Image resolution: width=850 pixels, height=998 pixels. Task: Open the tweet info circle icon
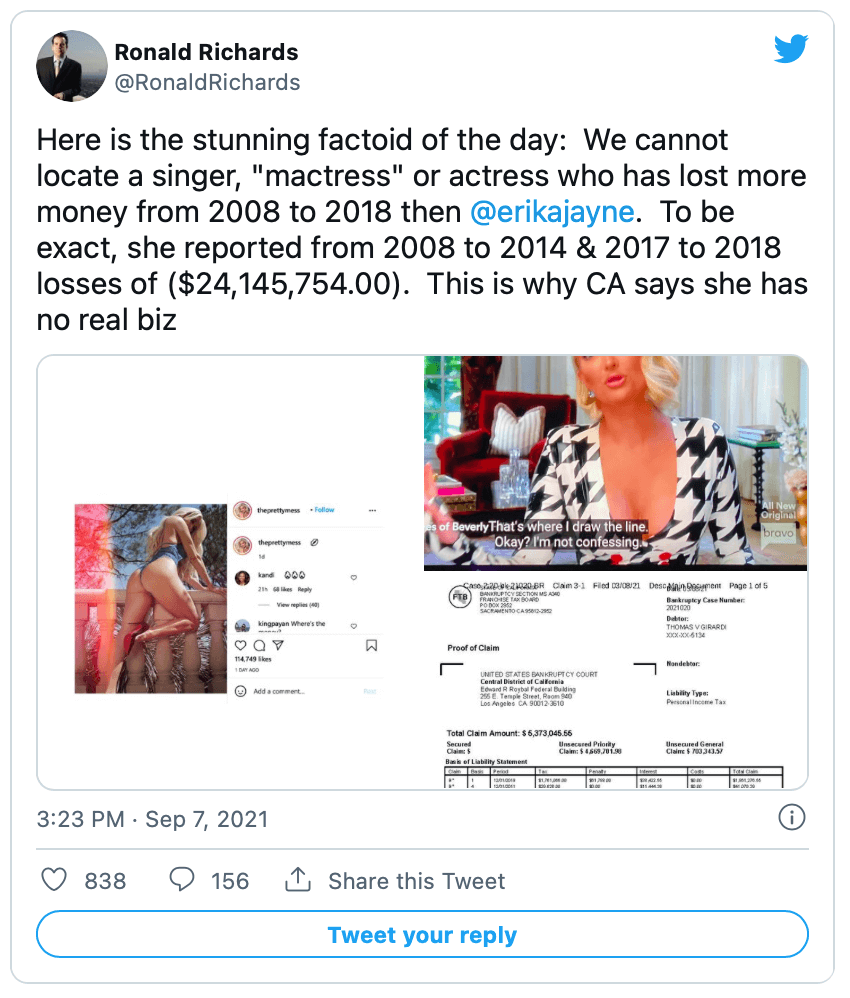click(791, 817)
